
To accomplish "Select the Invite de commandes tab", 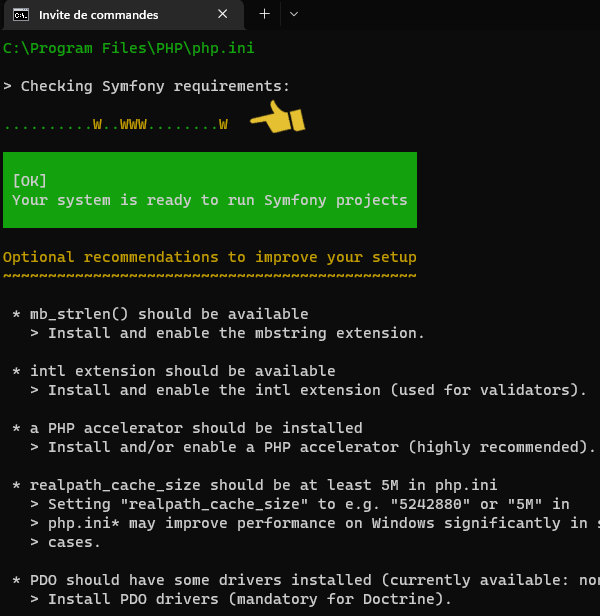I will pyautogui.click(x=124, y=15).
